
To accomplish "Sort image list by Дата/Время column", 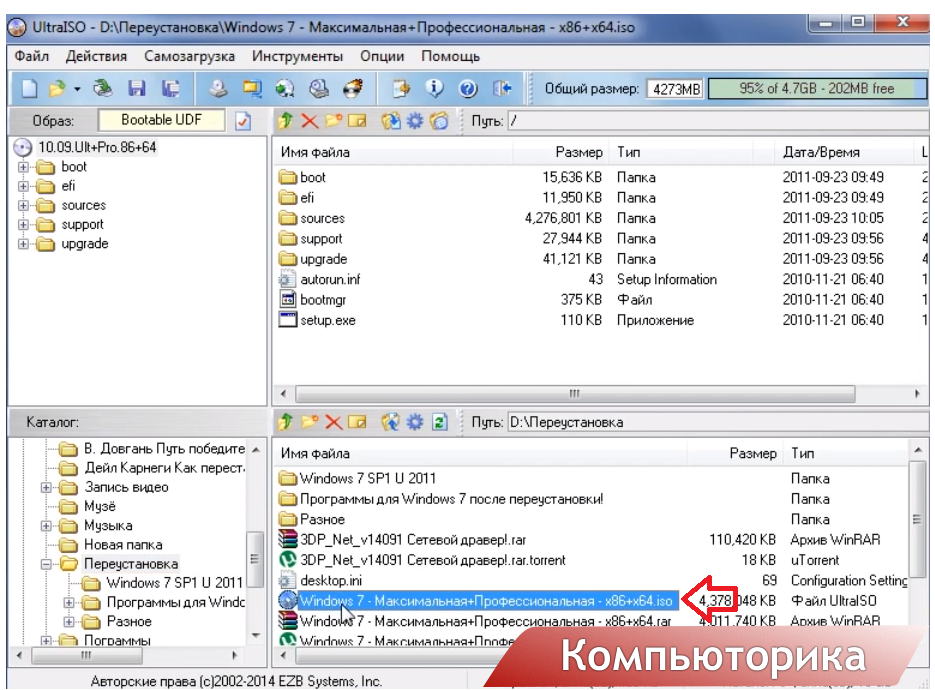I will (845, 152).
